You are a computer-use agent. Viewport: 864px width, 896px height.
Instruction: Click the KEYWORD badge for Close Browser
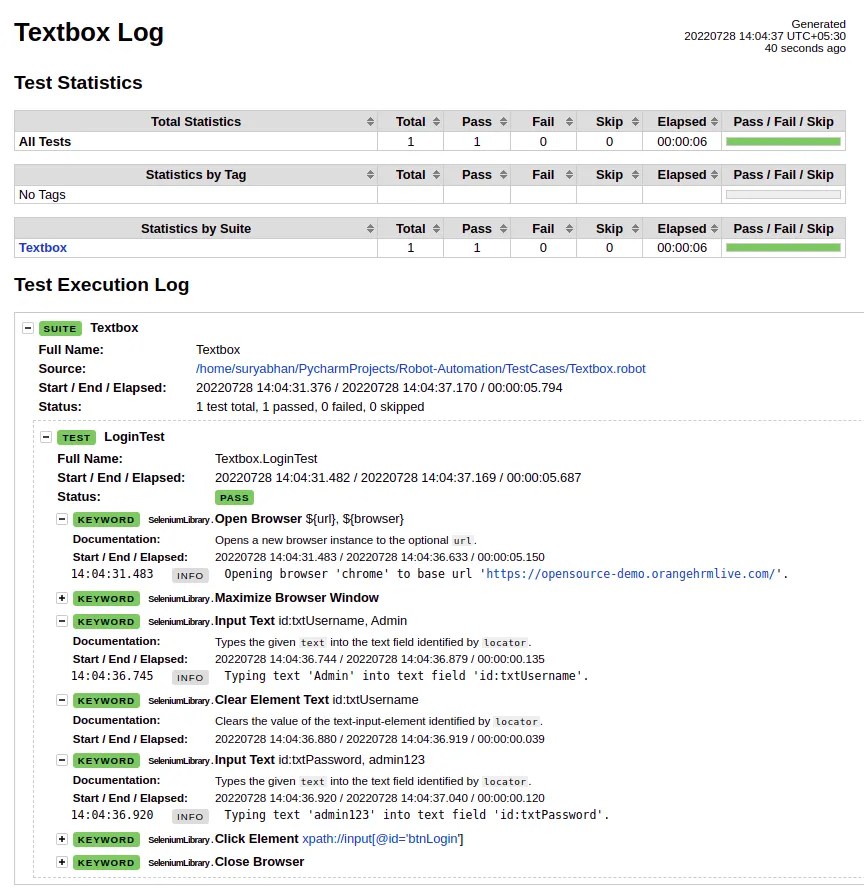tap(106, 862)
